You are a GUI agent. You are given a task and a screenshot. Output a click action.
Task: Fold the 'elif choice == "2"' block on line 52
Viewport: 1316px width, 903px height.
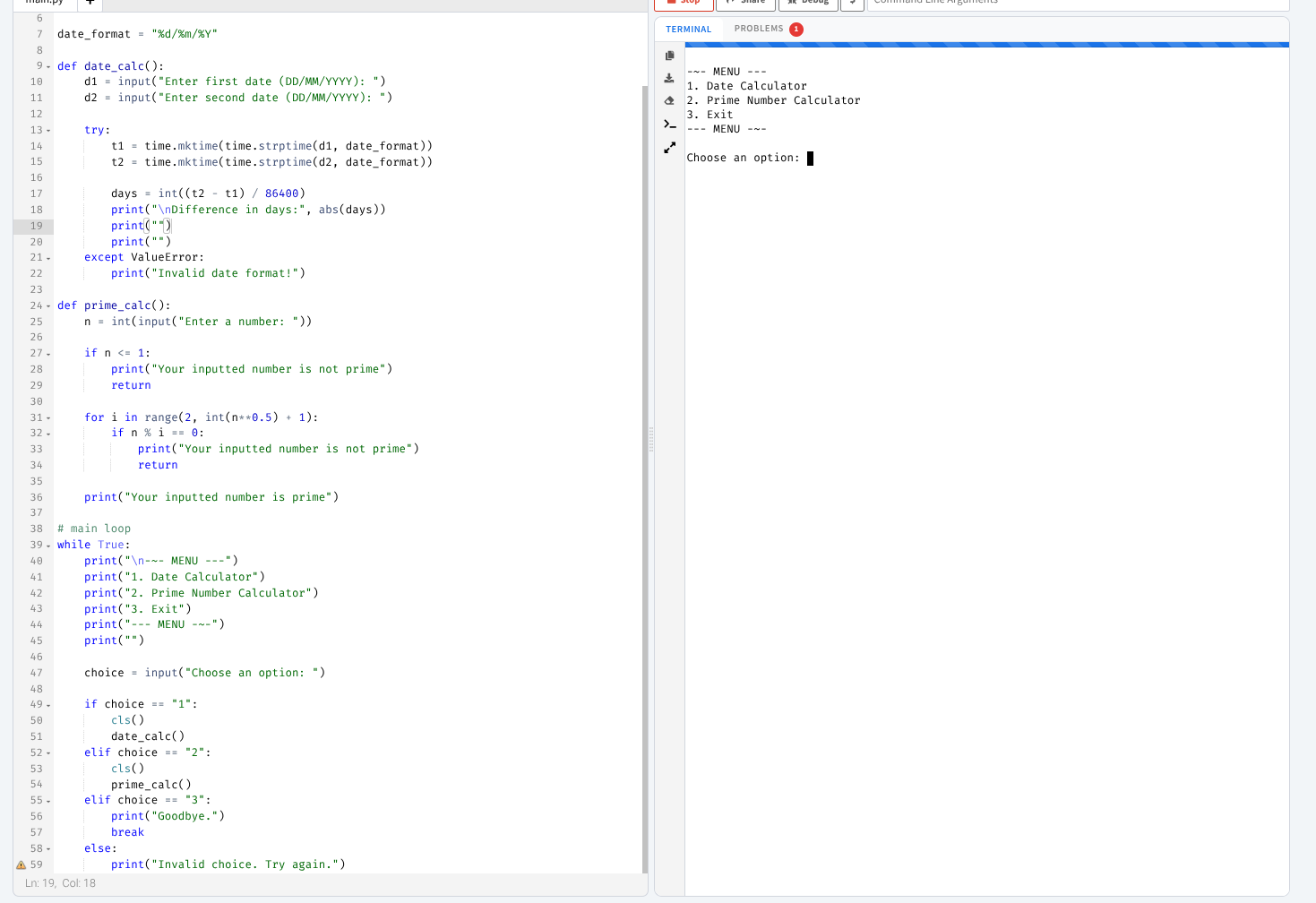click(48, 753)
